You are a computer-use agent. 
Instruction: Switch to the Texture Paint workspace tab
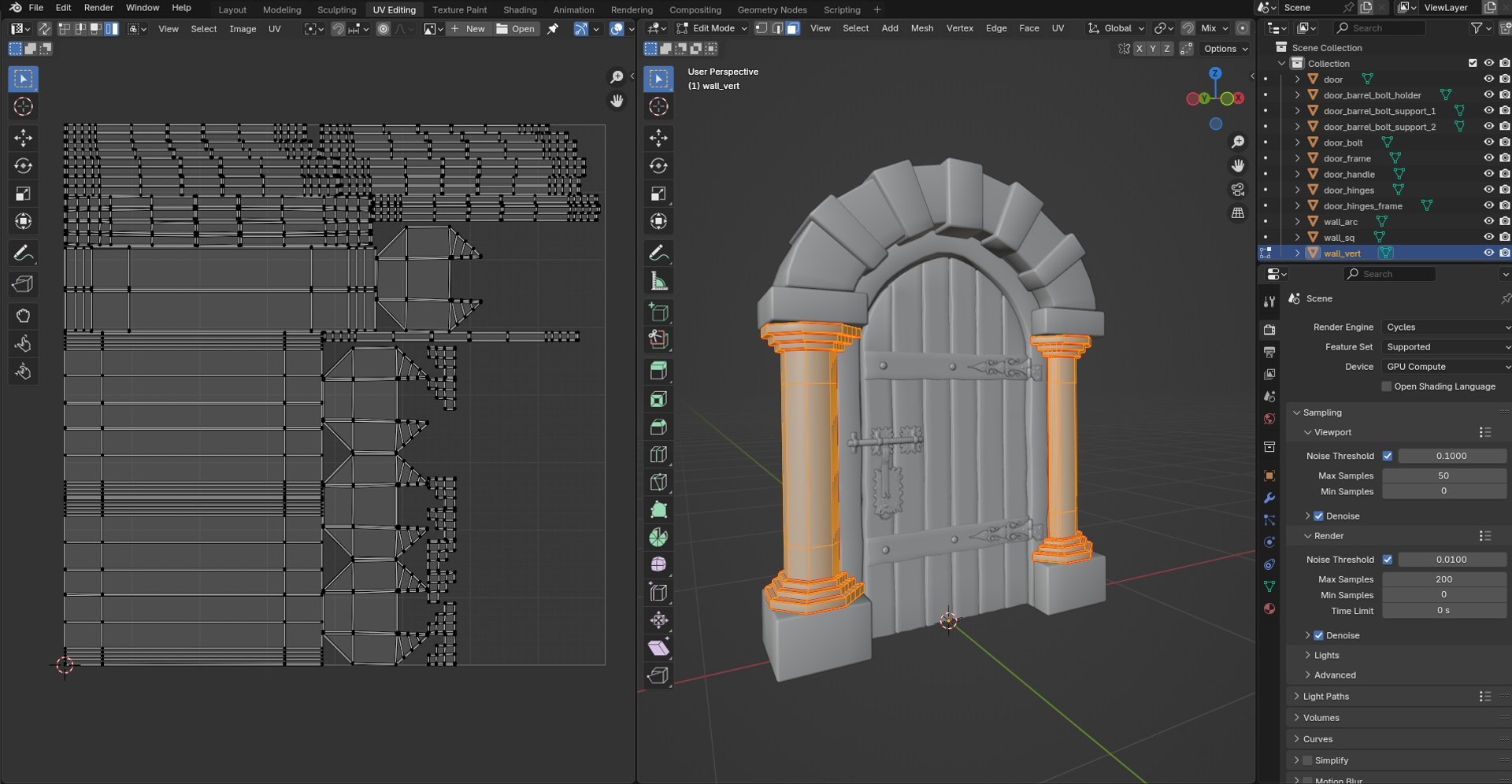[459, 9]
